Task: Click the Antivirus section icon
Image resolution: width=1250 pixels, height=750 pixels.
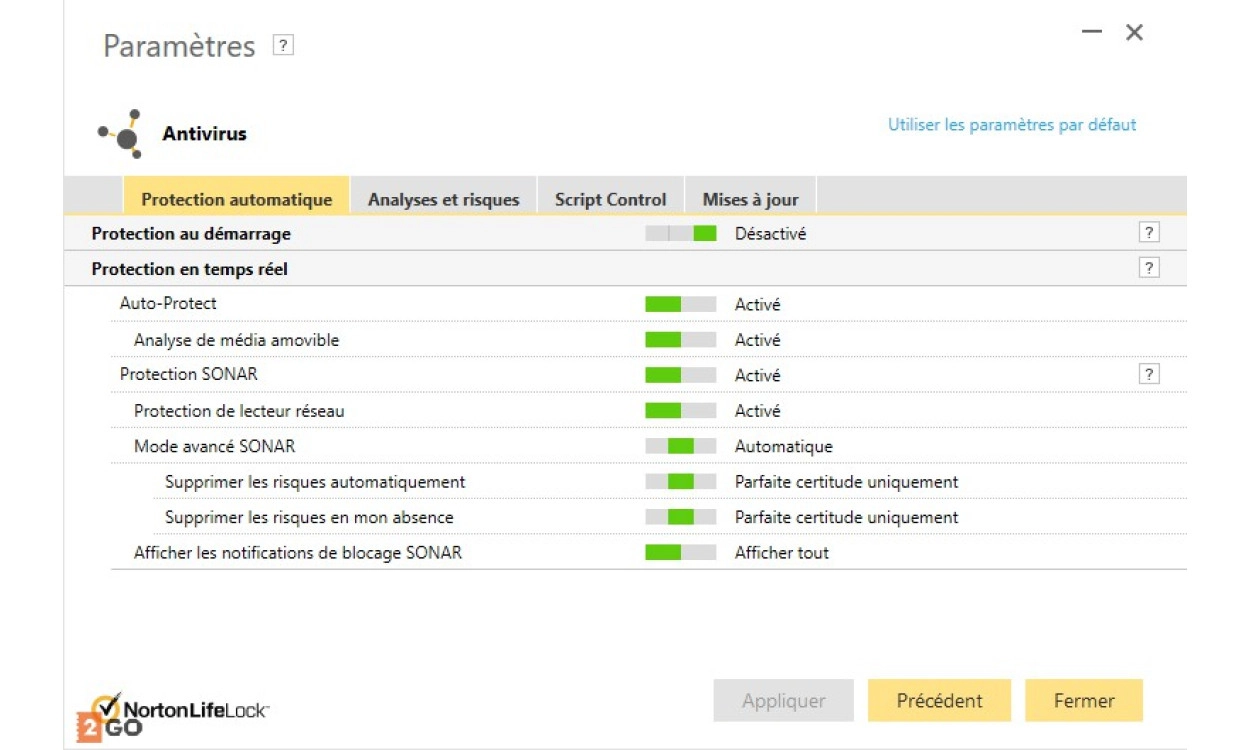Action: 122,134
